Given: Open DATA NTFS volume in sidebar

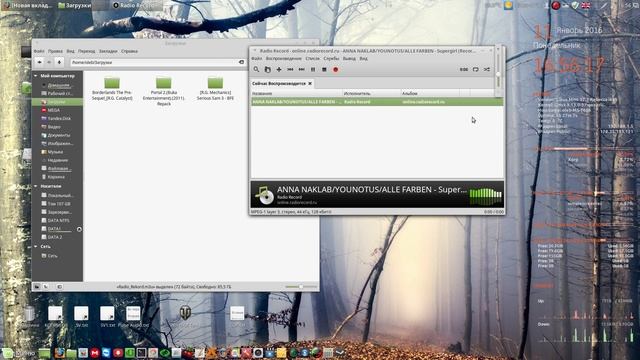Looking at the screenshot, I should pyautogui.click(x=57, y=220).
